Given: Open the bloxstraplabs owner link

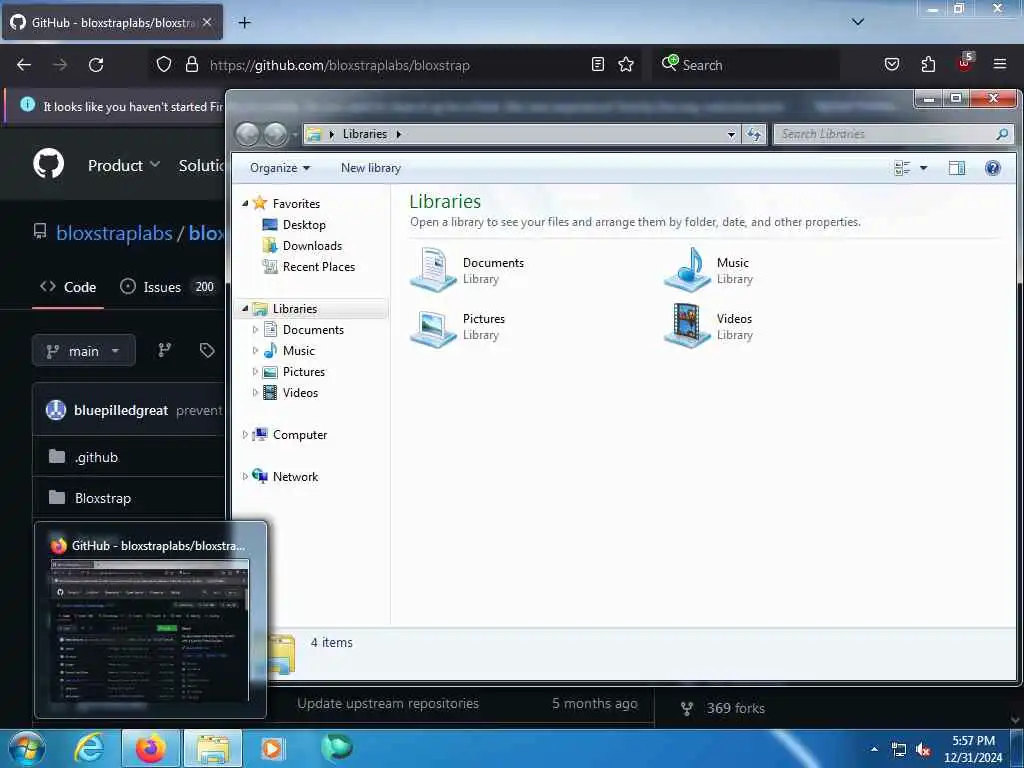Looking at the screenshot, I should click(114, 233).
